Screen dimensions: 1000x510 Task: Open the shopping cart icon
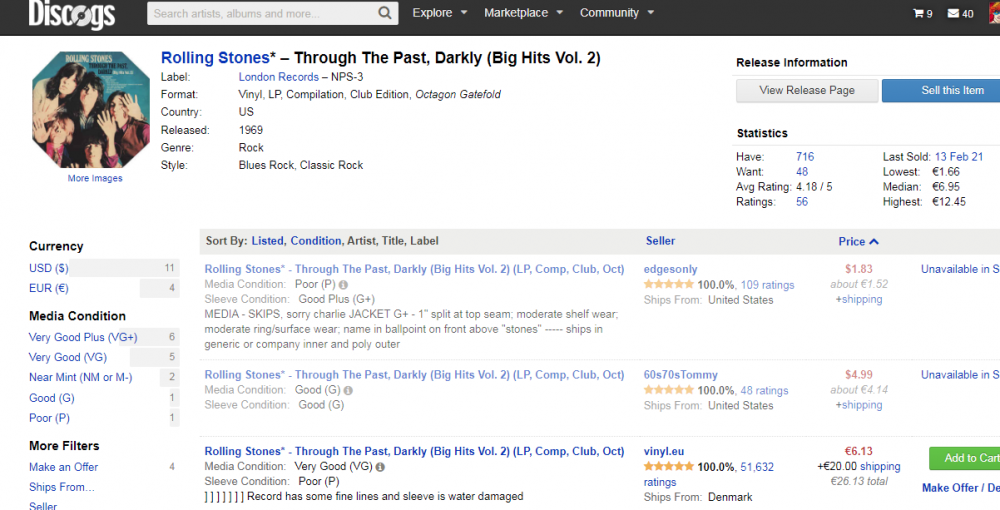click(x=918, y=14)
